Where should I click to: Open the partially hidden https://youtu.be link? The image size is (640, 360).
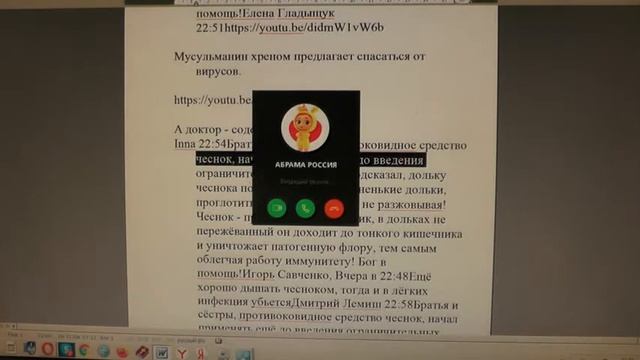pyautogui.click(x=213, y=100)
